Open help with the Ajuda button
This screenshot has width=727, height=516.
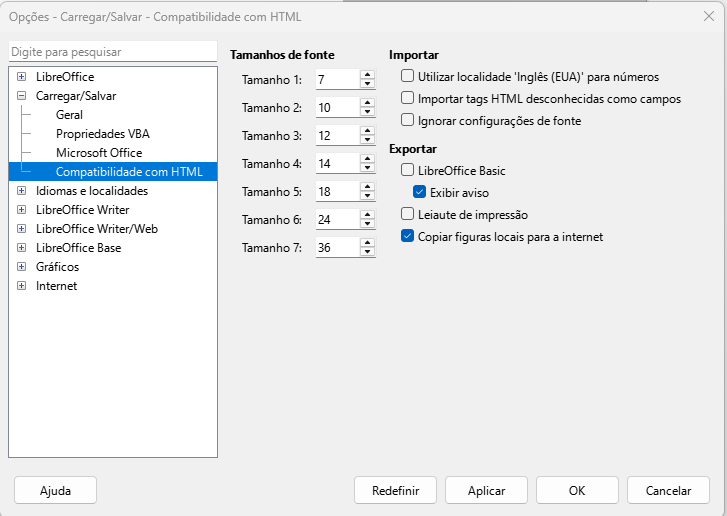(x=55, y=490)
